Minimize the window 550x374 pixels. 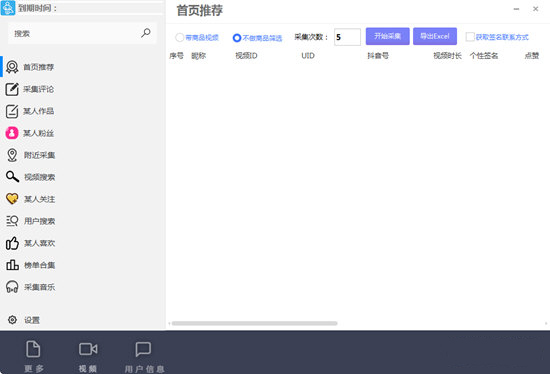[x=516, y=9]
